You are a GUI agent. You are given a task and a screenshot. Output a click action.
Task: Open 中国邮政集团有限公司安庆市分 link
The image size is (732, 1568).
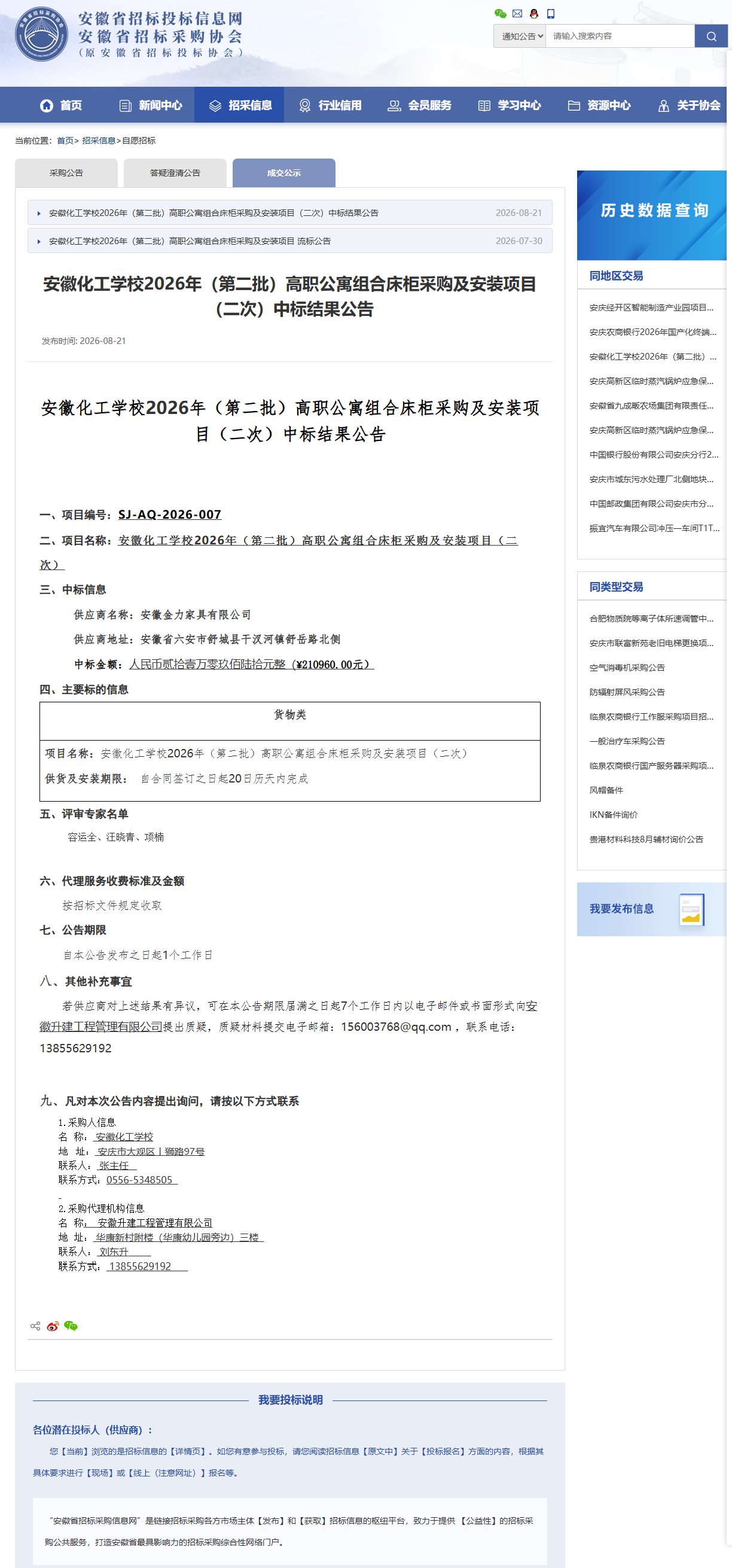[x=651, y=503]
